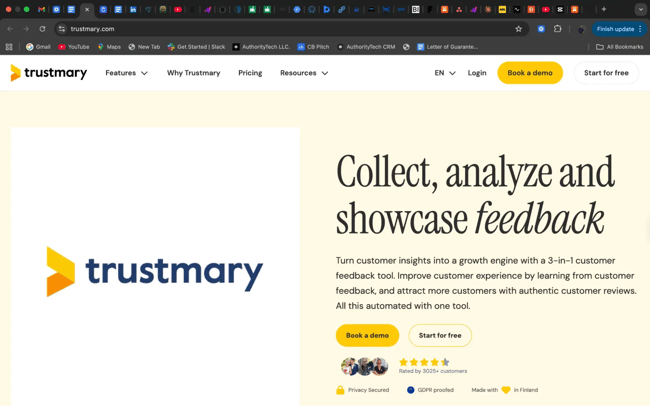Switch to the purple rocket tab near YouTube
The height and width of the screenshot is (406, 650).
208,10
